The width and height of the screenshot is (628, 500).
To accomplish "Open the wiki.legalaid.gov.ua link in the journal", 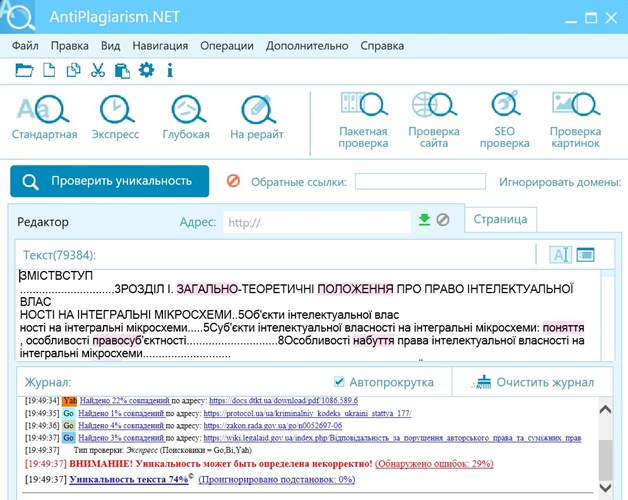I will point(392,438).
